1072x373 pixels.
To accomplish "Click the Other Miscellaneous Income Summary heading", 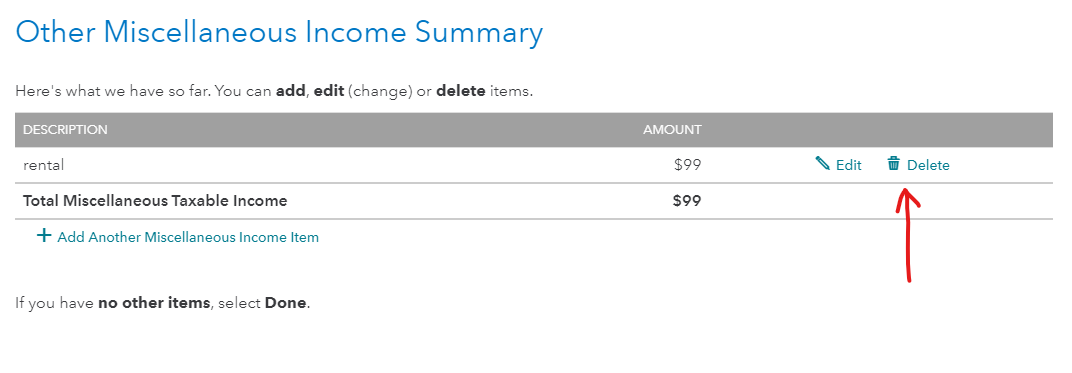I will 279,32.
